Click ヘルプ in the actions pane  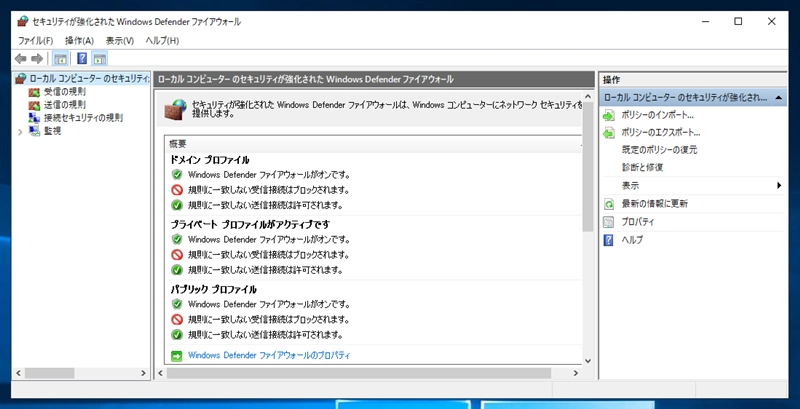tap(632, 240)
